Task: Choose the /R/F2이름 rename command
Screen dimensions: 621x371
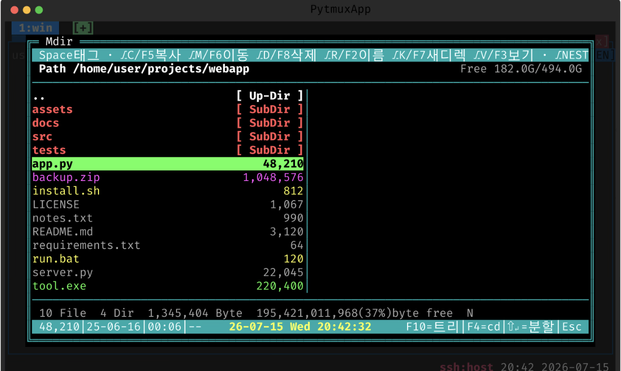Action: click(x=354, y=55)
